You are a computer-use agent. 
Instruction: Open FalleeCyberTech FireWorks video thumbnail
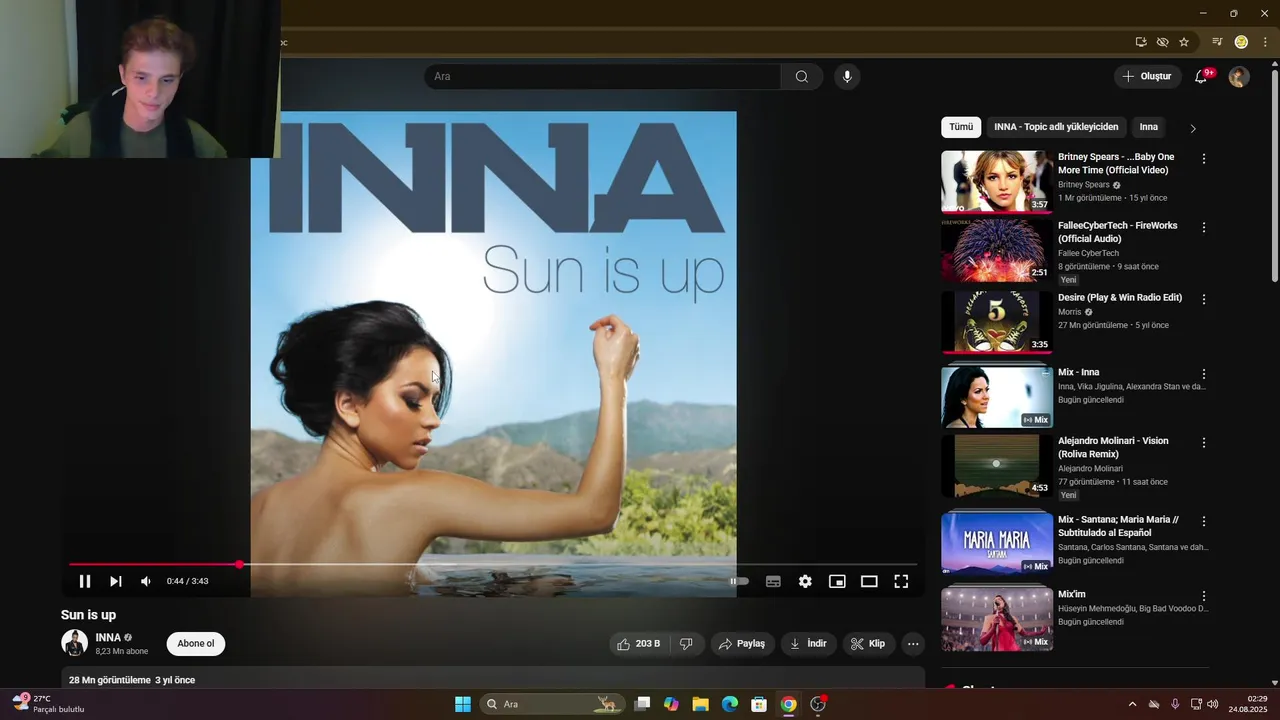(996, 250)
